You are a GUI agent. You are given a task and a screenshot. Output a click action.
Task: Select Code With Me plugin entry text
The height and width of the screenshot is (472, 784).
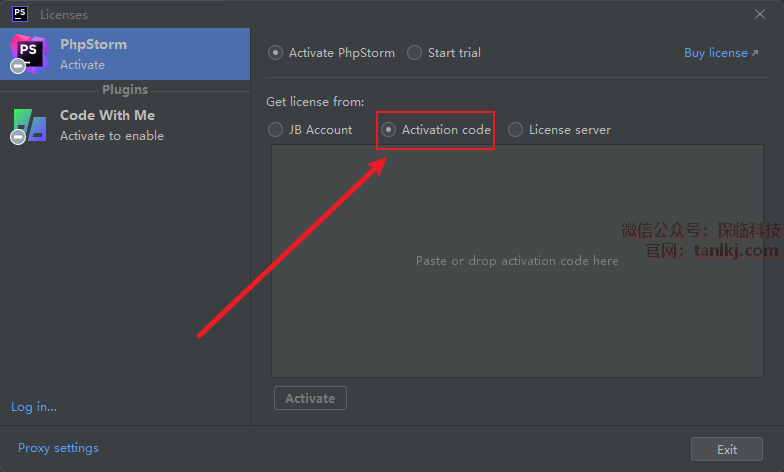[108, 125]
